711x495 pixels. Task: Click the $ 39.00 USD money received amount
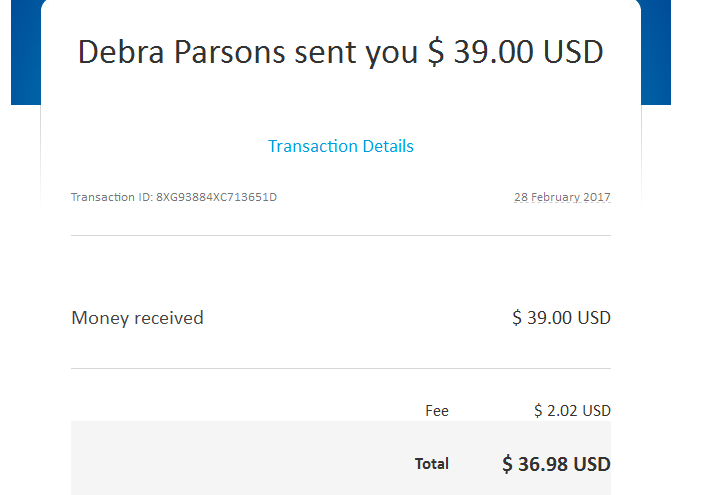point(561,318)
